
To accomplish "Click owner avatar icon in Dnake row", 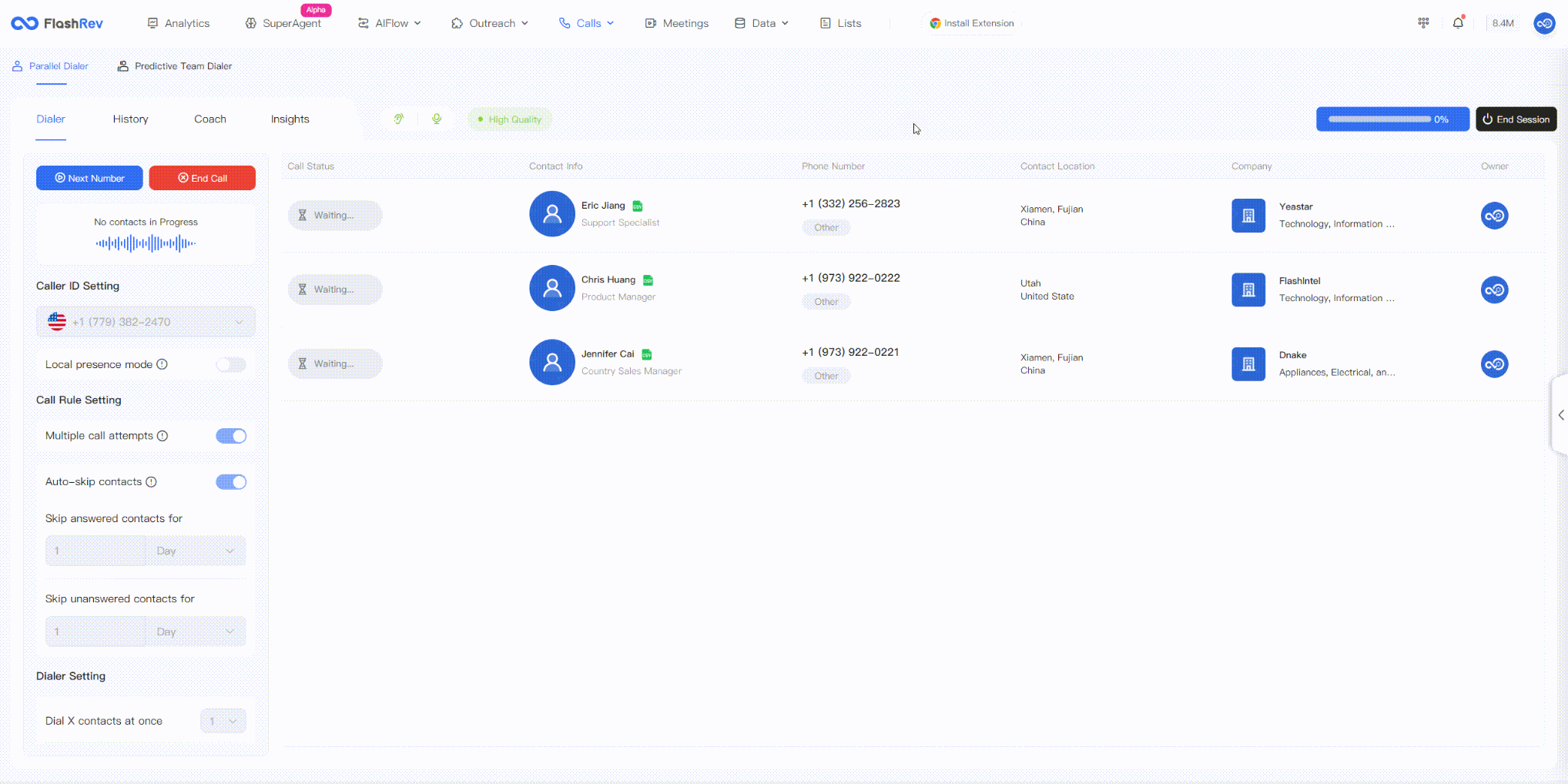I will click(1494, 364).
